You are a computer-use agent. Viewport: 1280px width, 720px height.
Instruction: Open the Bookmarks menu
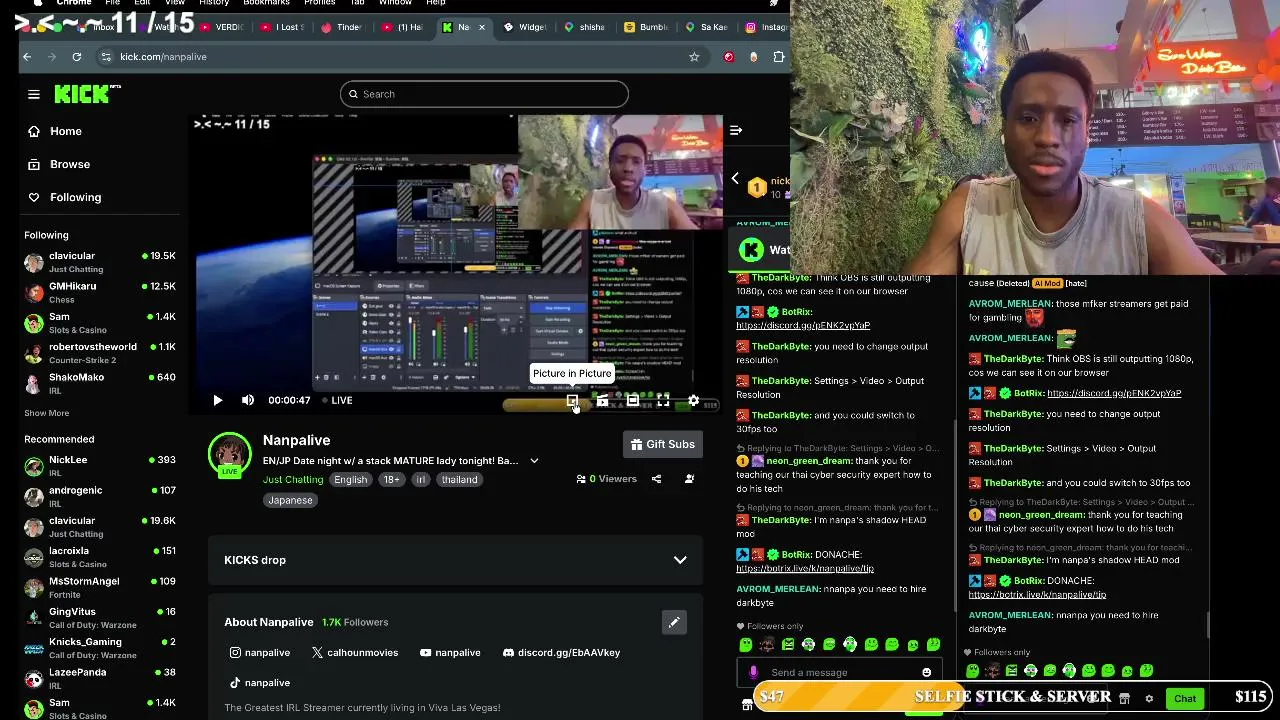(x=266, y=3)
